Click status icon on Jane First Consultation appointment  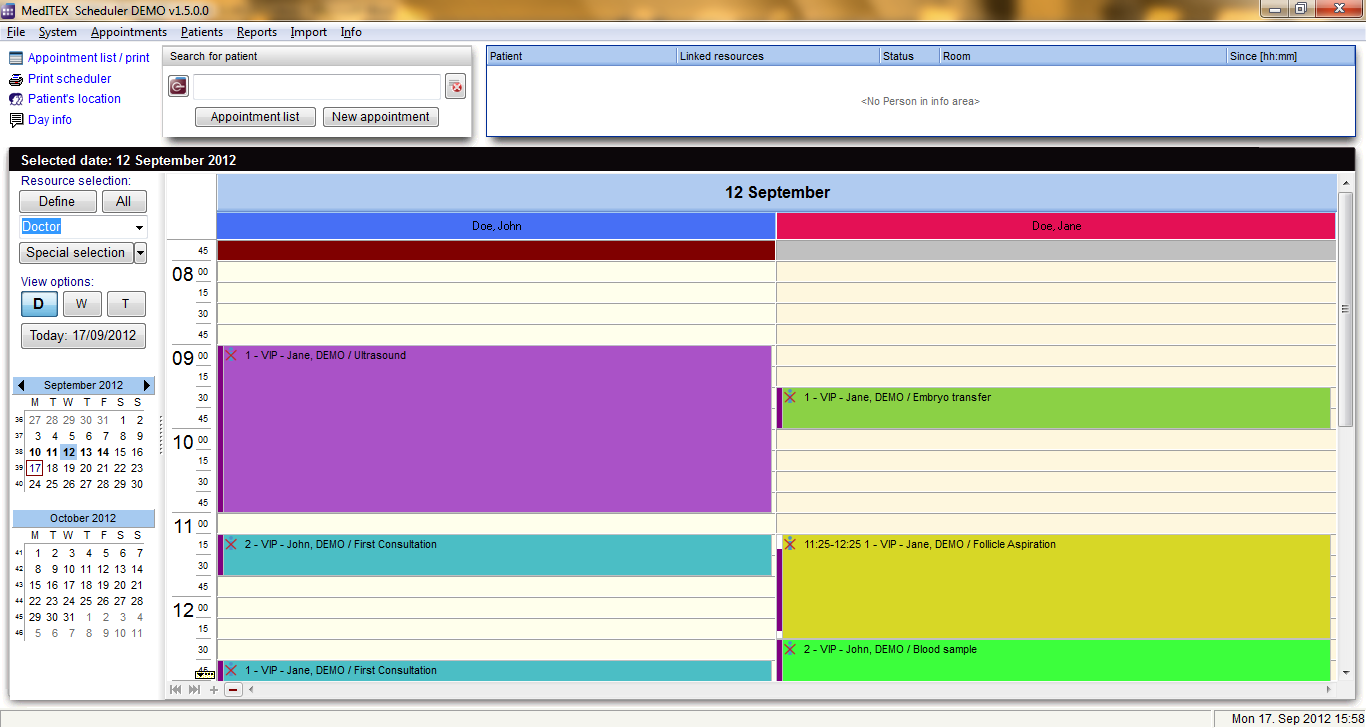click(231, 670)
